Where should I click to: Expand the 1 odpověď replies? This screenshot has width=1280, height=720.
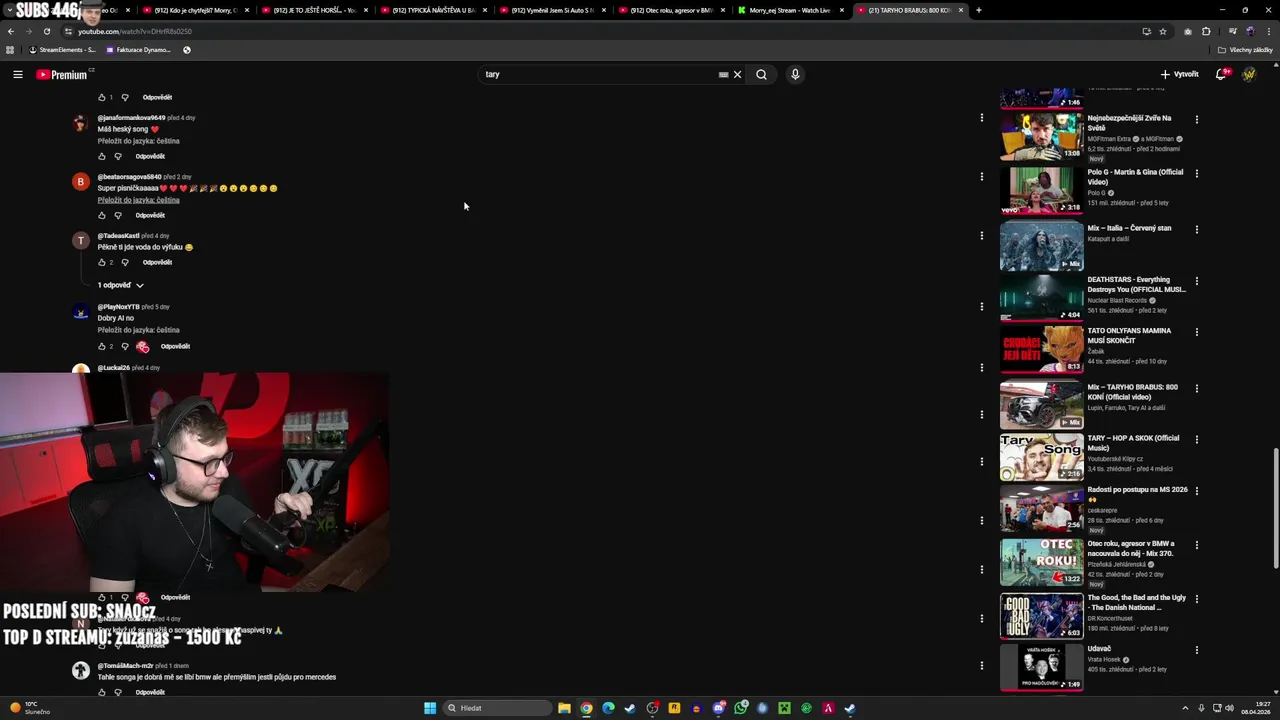click(120, 285)
